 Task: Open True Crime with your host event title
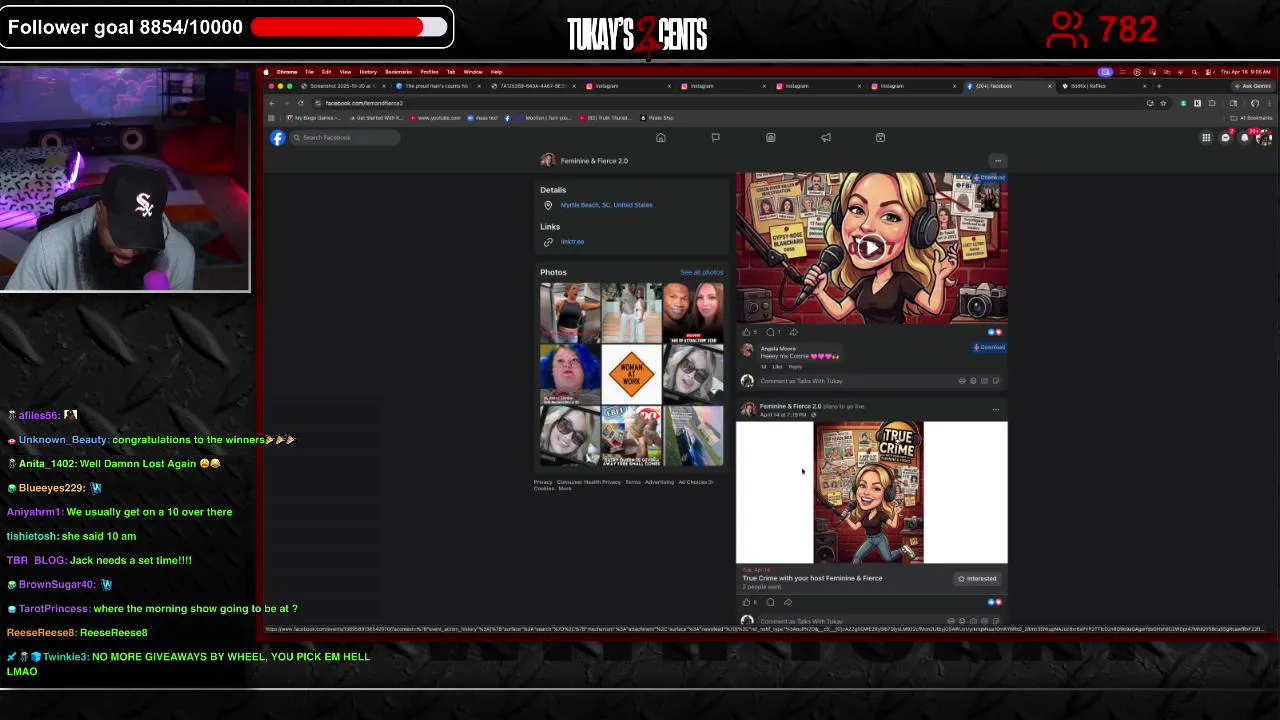(x=812, y=578)
